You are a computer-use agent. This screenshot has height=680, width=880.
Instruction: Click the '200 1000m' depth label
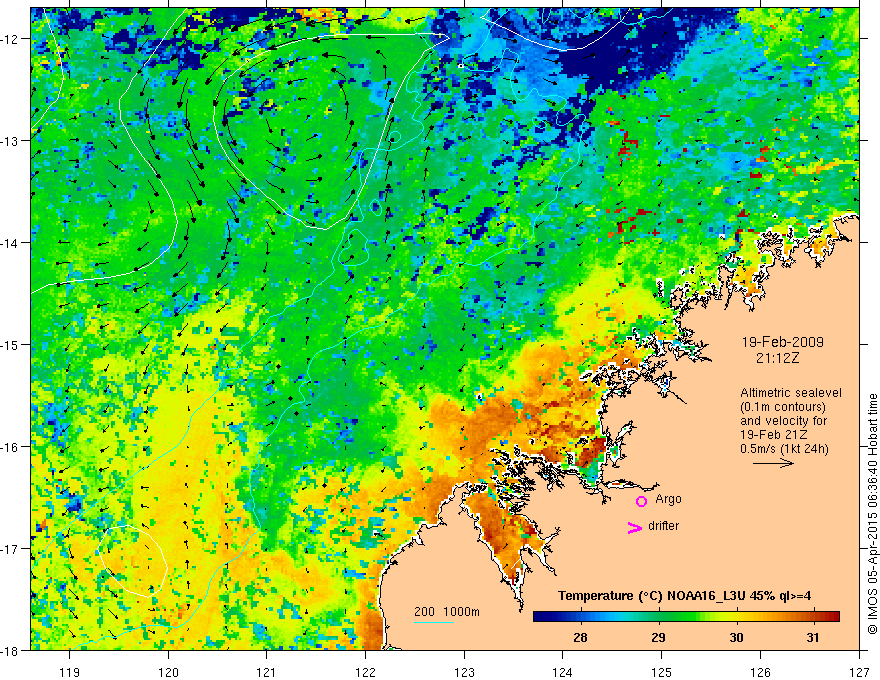(447, 612)
